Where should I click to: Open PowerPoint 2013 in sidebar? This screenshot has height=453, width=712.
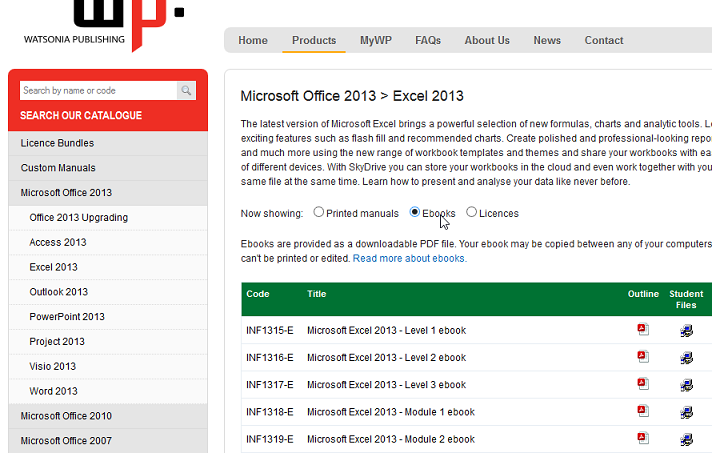(108, 316)
